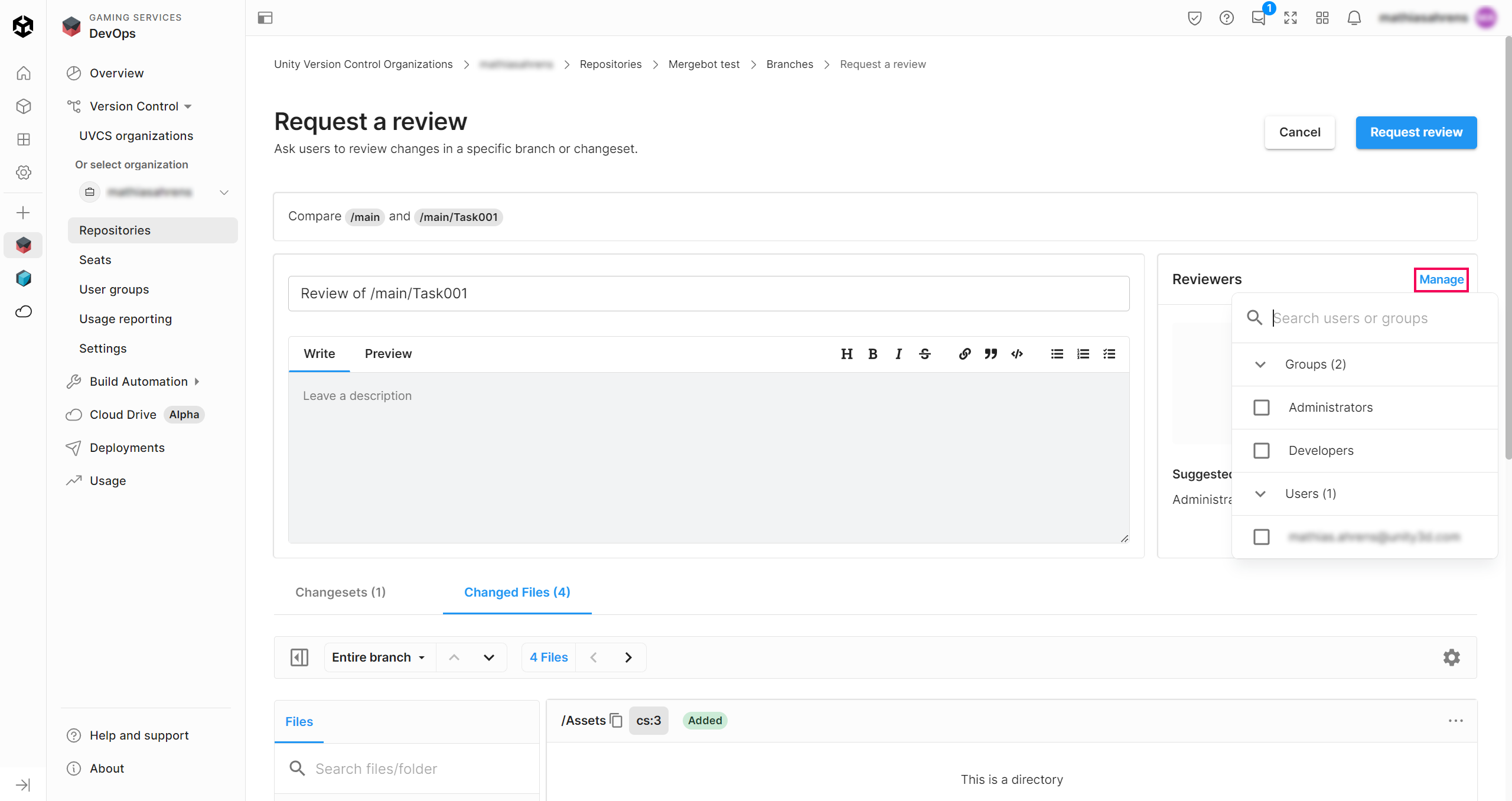Image resolution: width=1512 pixels, height=801 pixels.
Task: Check the Developers group checkbox
Action: click(1262, 451)
